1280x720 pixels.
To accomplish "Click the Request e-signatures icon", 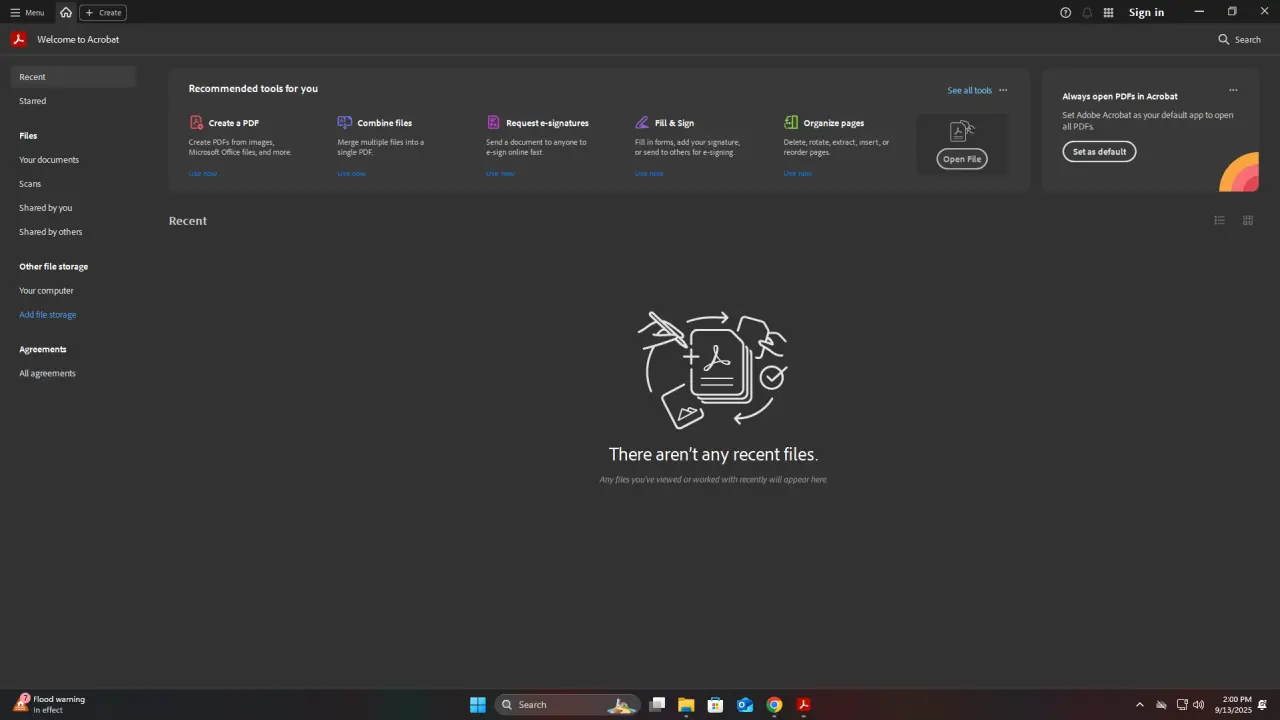I will [x=493, y=122].
